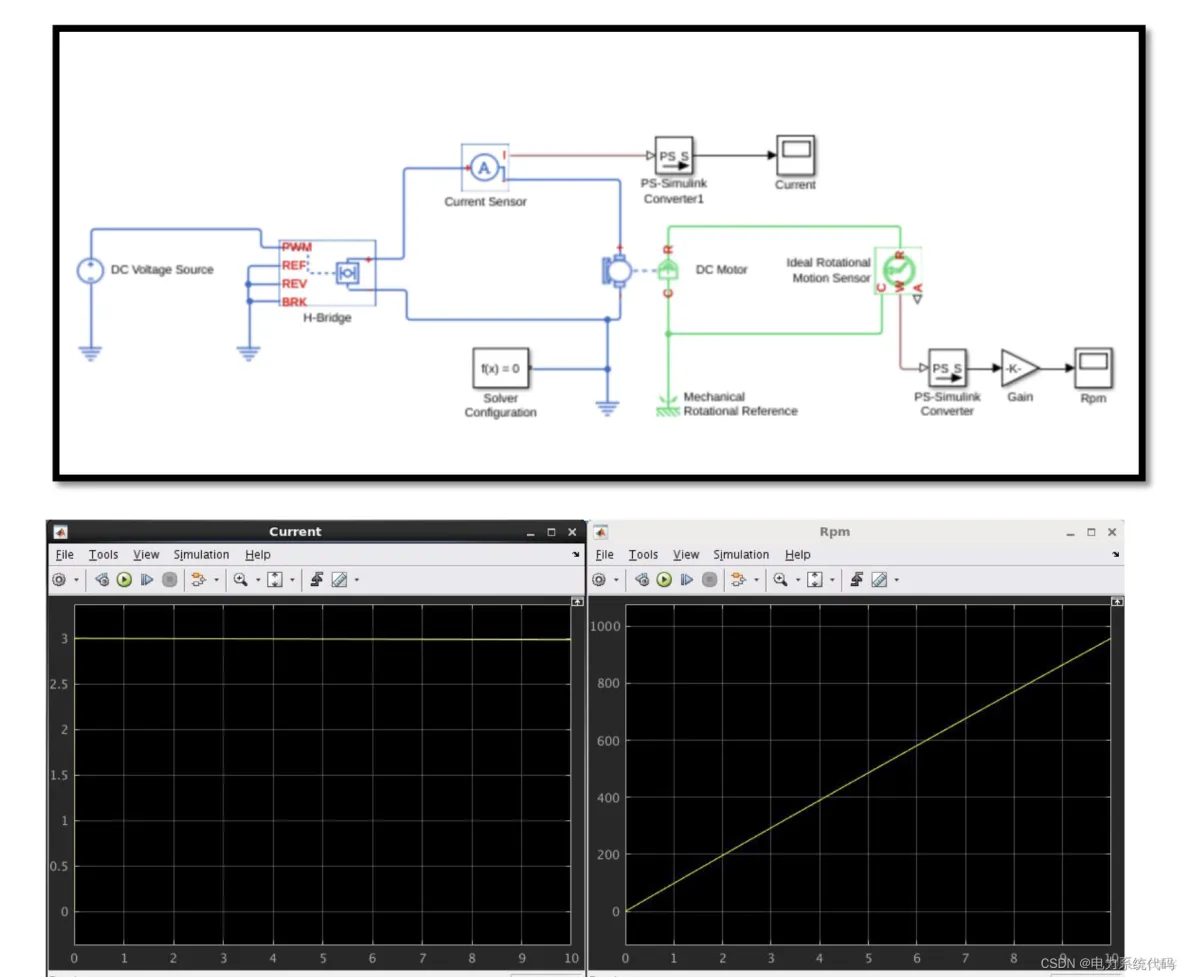Click cursor measurements icon in Current scope
Screen dimensions: 1184x977
340,580
